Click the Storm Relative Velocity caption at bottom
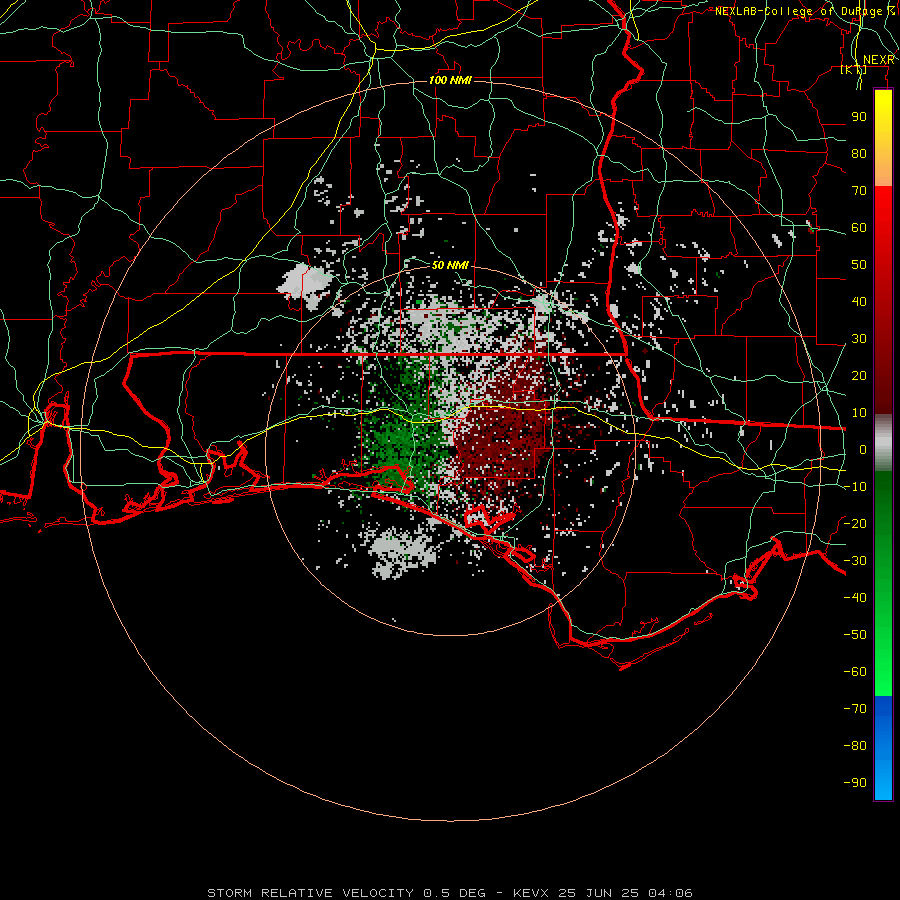 click(x=450, y=893)
